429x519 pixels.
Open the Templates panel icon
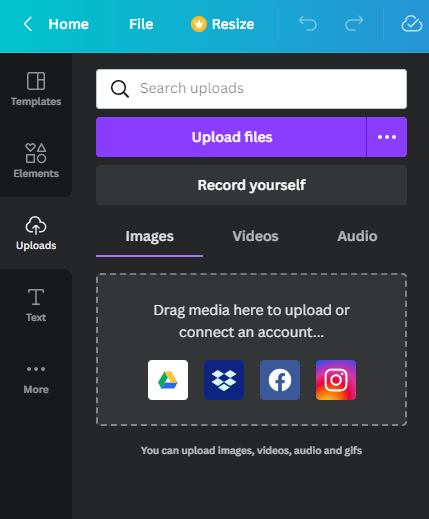point(36,81)
